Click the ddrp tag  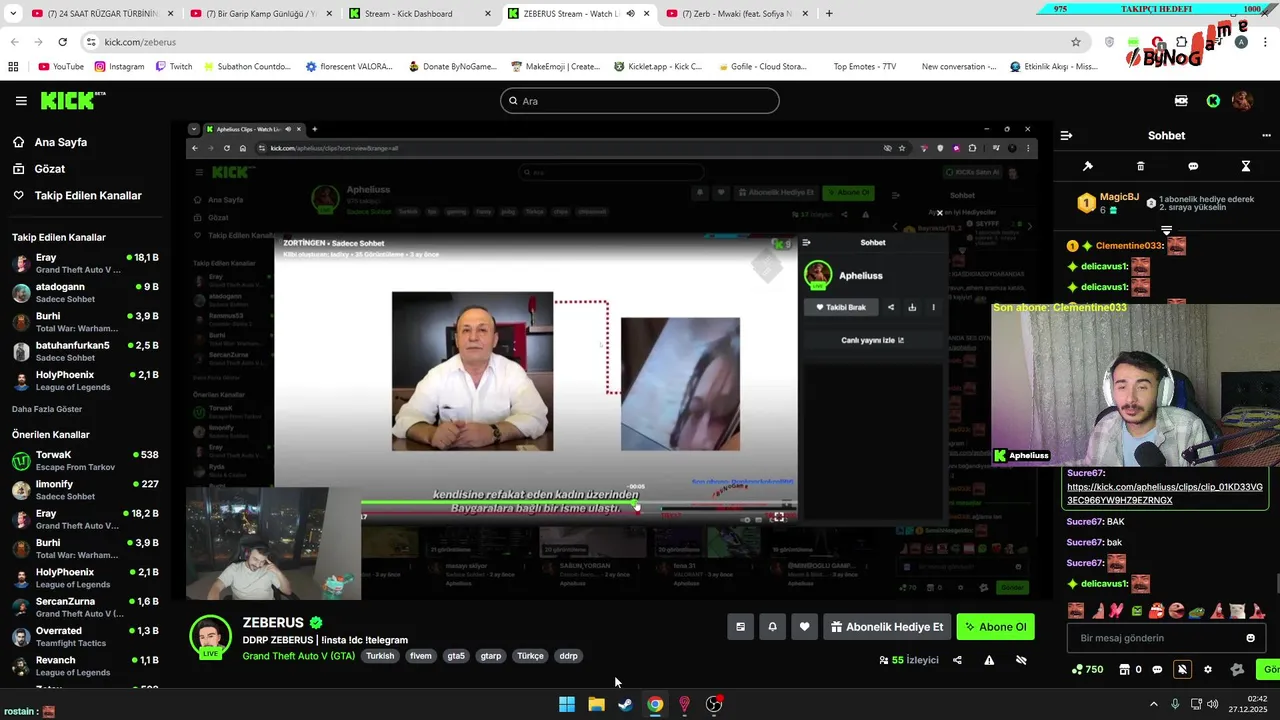point(568,656)
